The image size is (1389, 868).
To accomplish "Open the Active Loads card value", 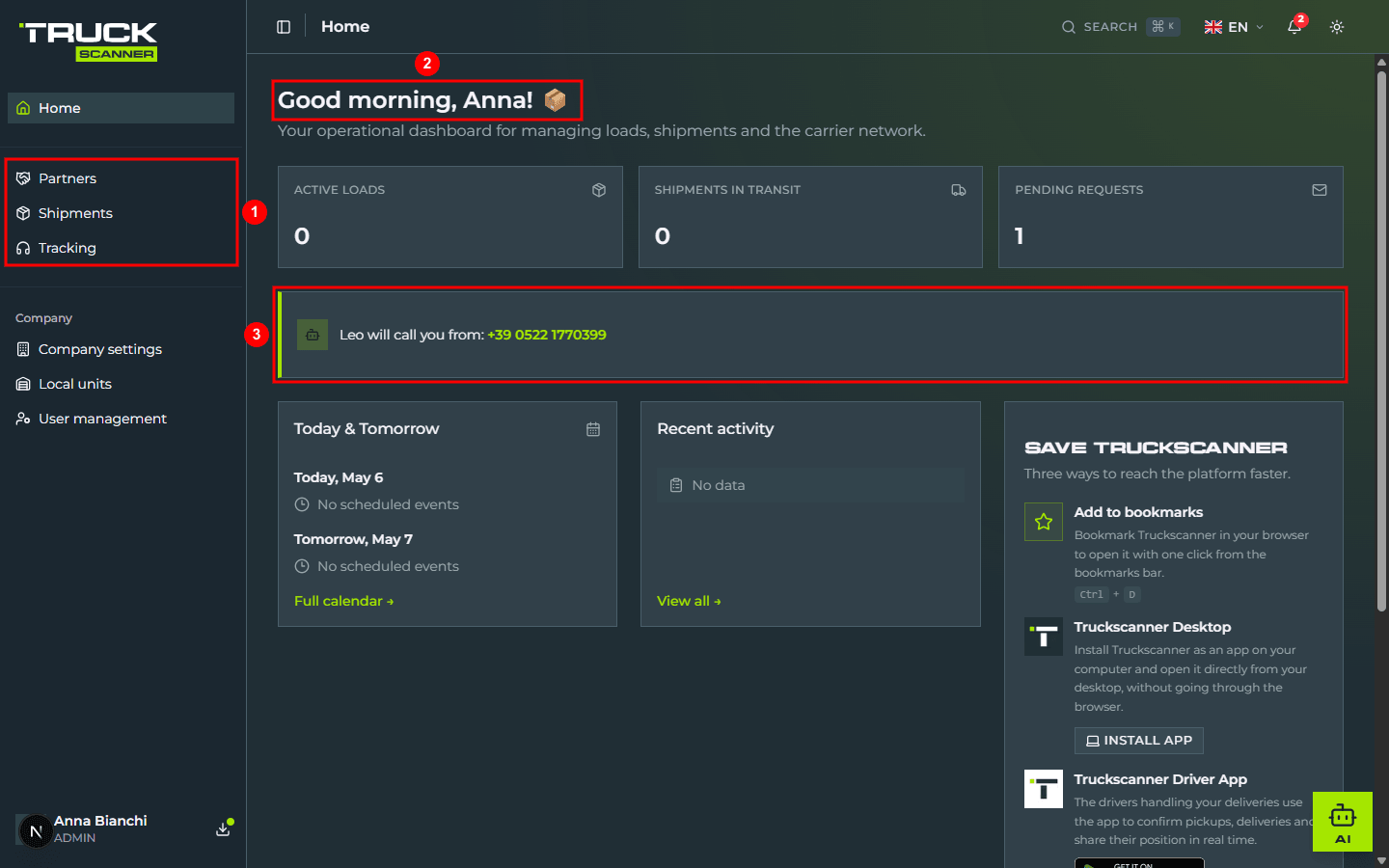I will point(302,236).
